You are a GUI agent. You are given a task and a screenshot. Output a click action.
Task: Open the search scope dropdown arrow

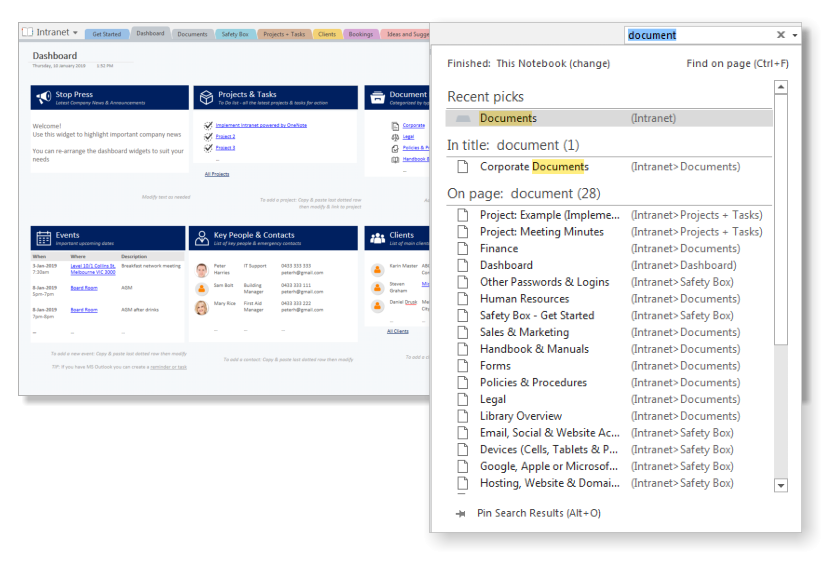point(795,35)
